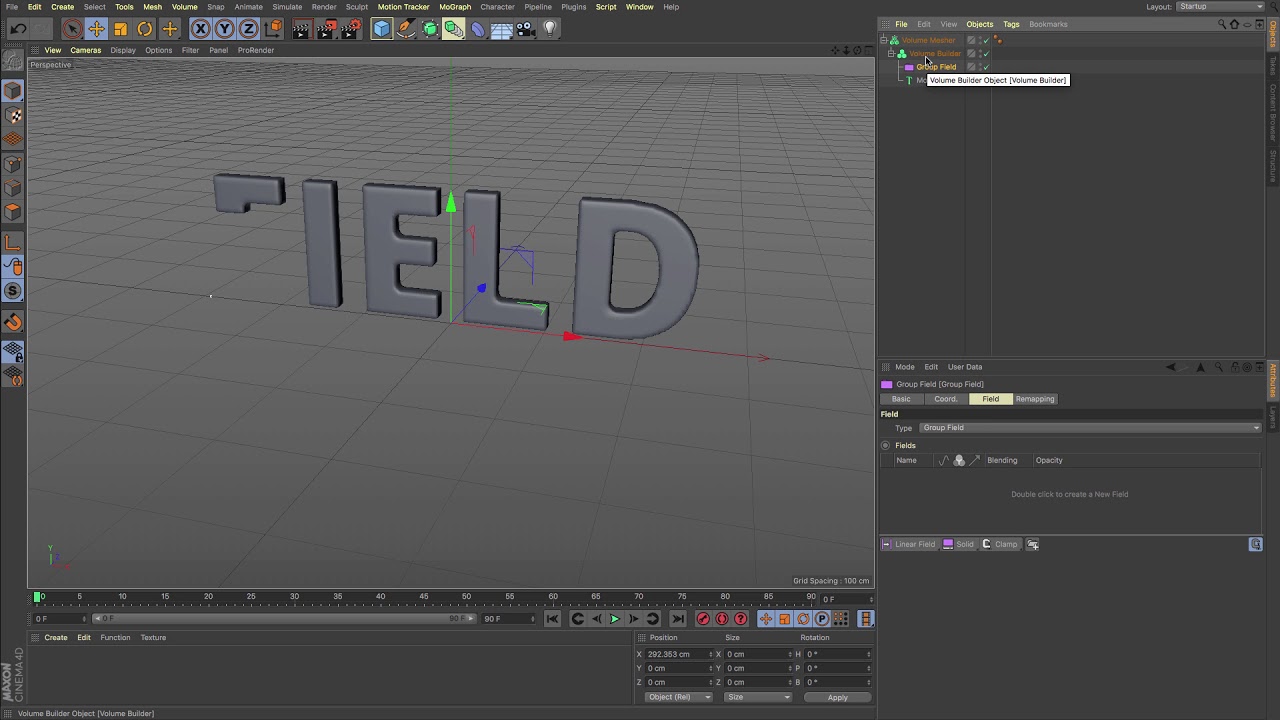Viewport: 1280px width, 720px height.
Task: Toggle Group Field enable checkmark
Action: (986, 67)
